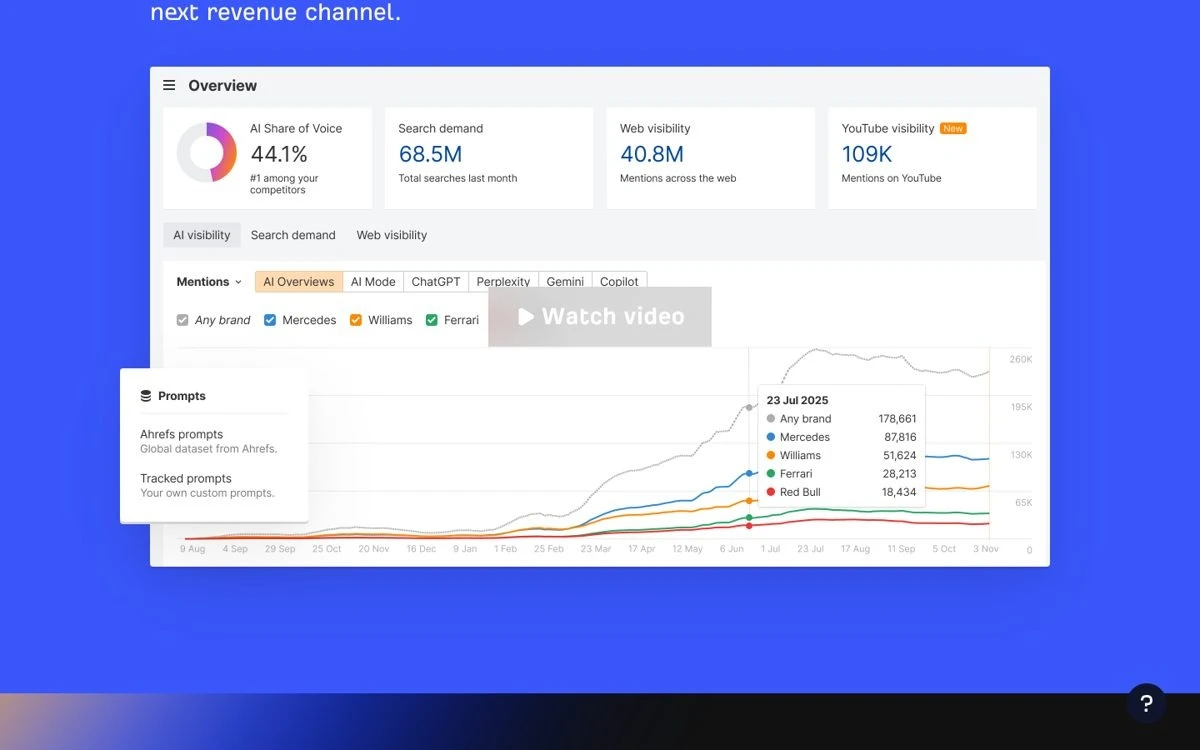The width and height of the screenshot is (1200, 750).
Task: Click the Prompts panel heading
Action: click(182, 396)
